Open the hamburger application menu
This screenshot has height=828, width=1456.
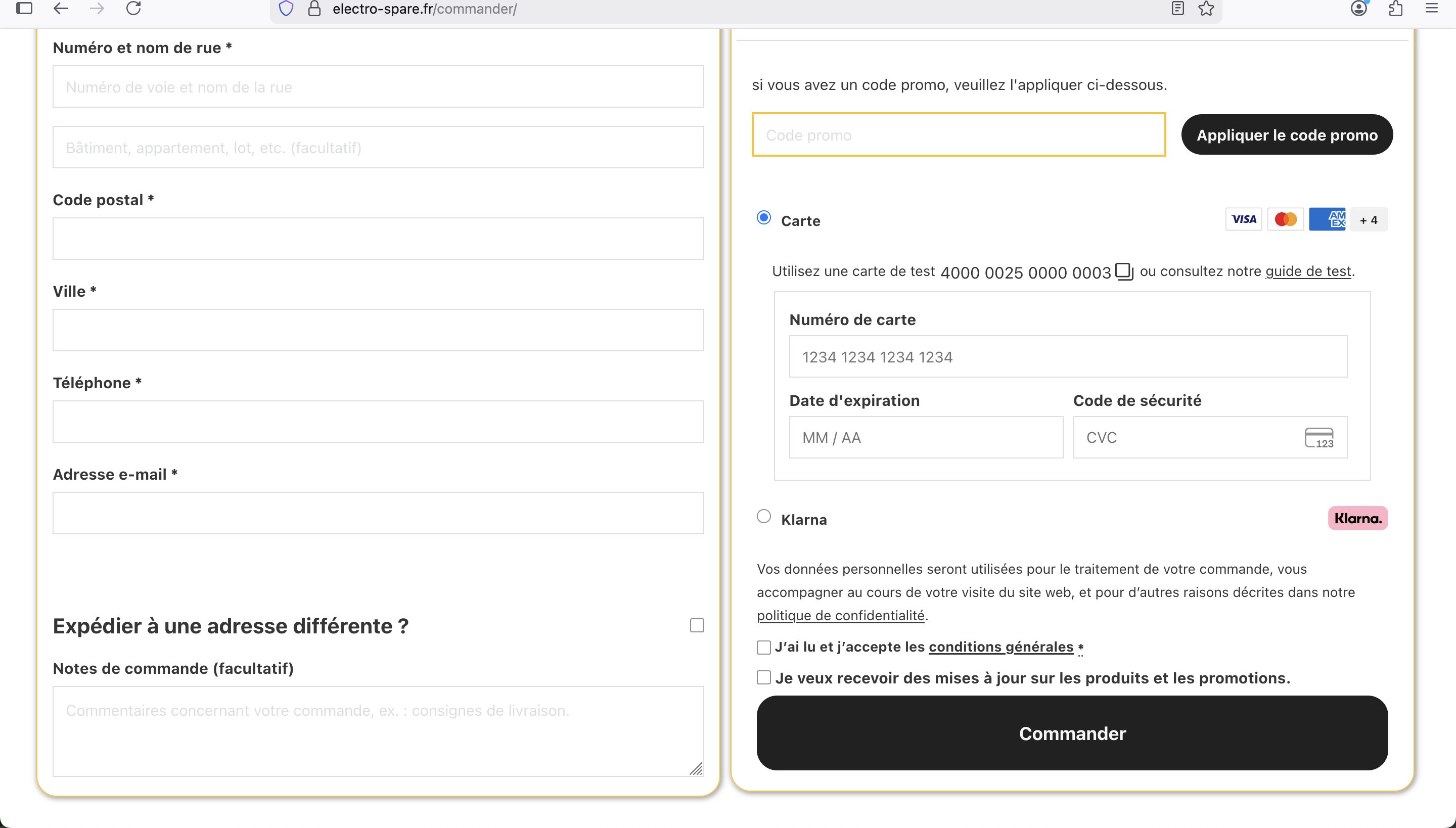[x=1432, y=9]
